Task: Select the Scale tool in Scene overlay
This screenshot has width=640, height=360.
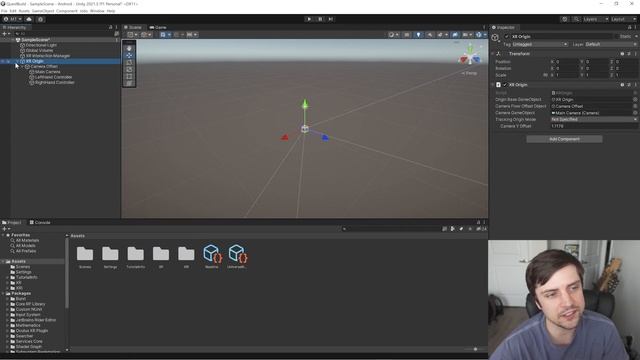Action: (x=129, y=69)
